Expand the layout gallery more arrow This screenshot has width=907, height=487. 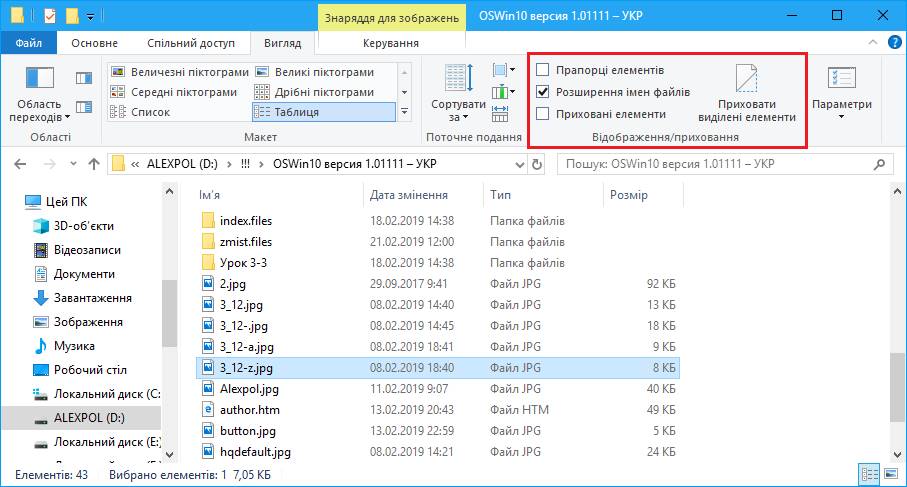point(404,112)
